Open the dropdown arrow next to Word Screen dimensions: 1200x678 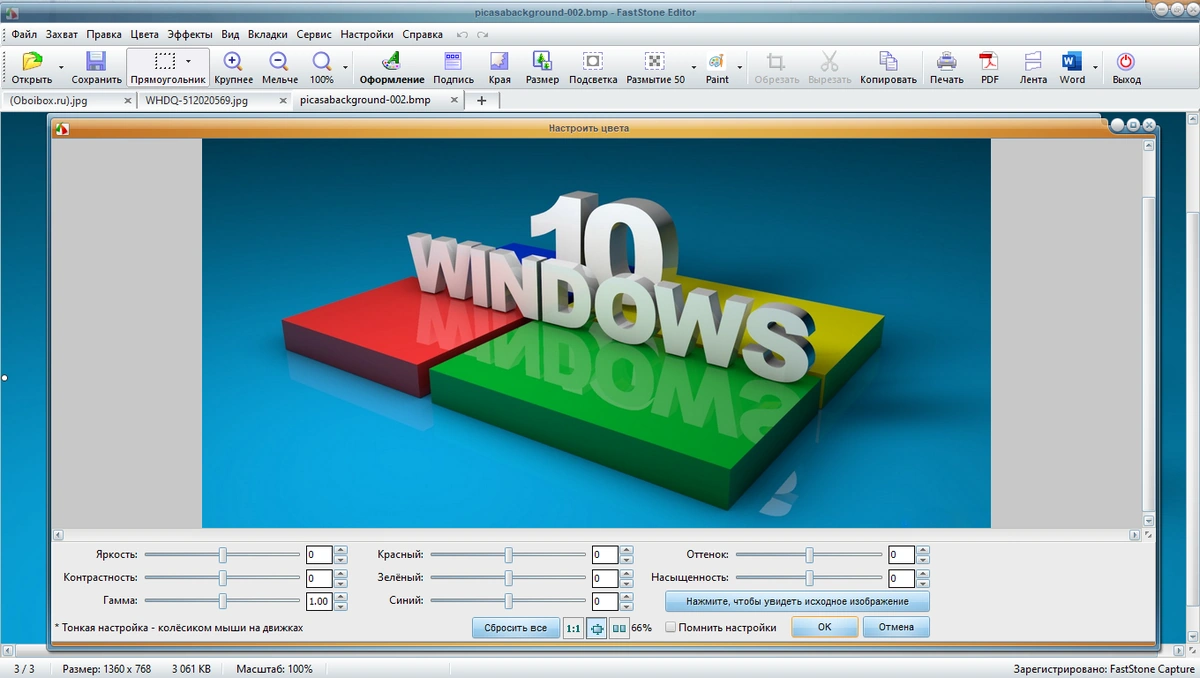pyautogui.click(x=1095, y=68)
